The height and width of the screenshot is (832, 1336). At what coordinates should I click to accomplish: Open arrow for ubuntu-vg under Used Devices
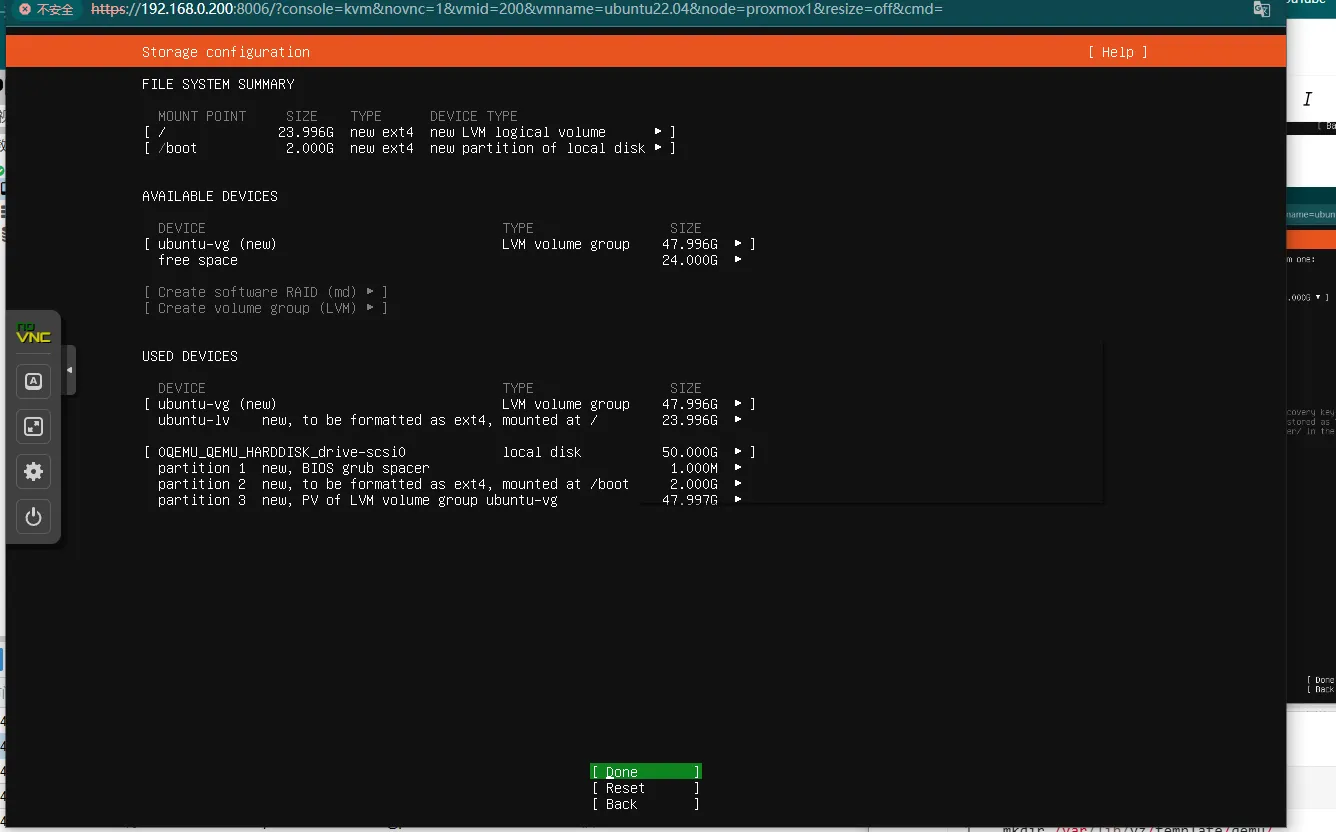tap(738, 404)
